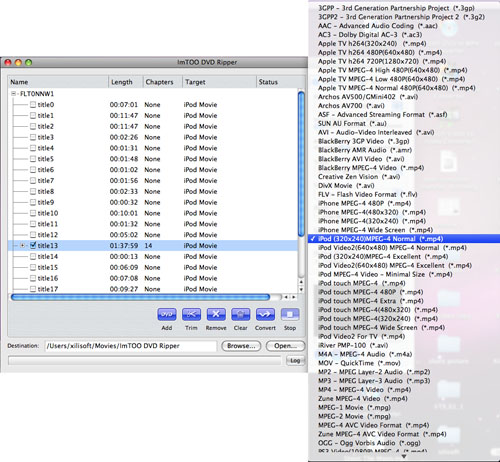Choose AVI Audio-Video Interleaved format
This screenshot has width=500, height=462.
(376, 132)
